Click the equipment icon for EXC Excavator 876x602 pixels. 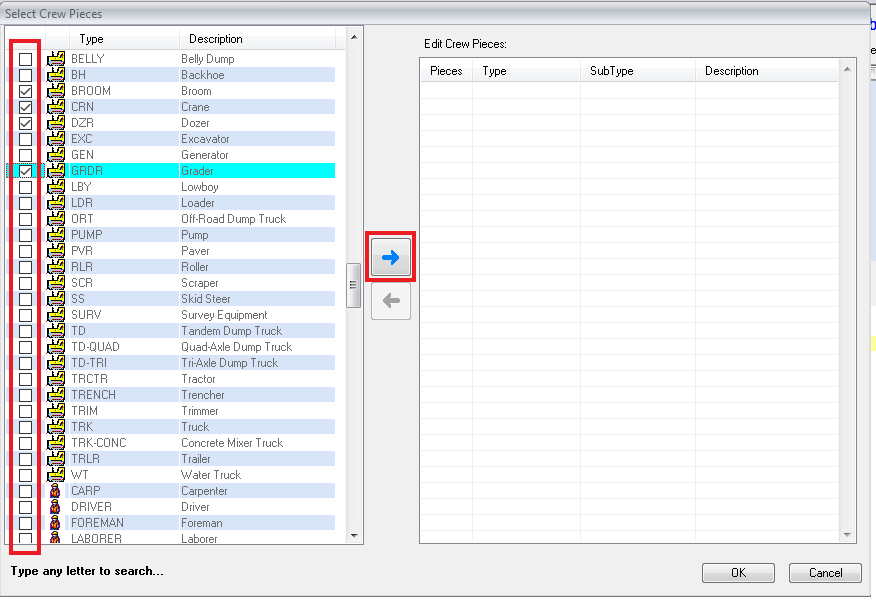coord(56,138)
